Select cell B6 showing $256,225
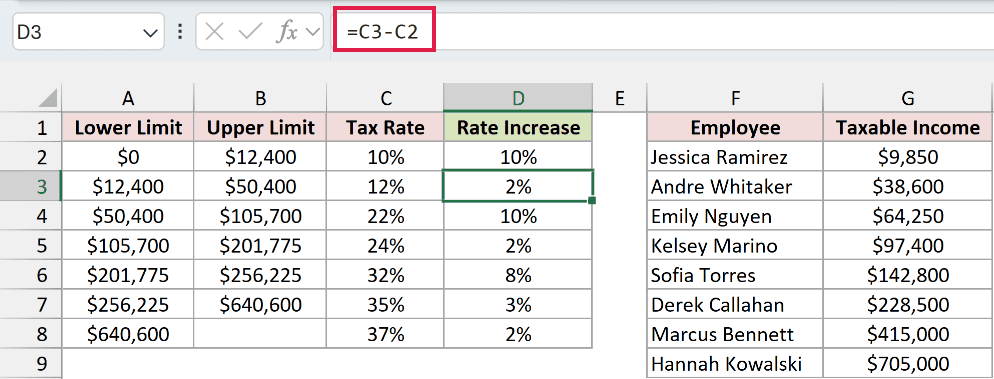994x379 pixels. point(261,275)
